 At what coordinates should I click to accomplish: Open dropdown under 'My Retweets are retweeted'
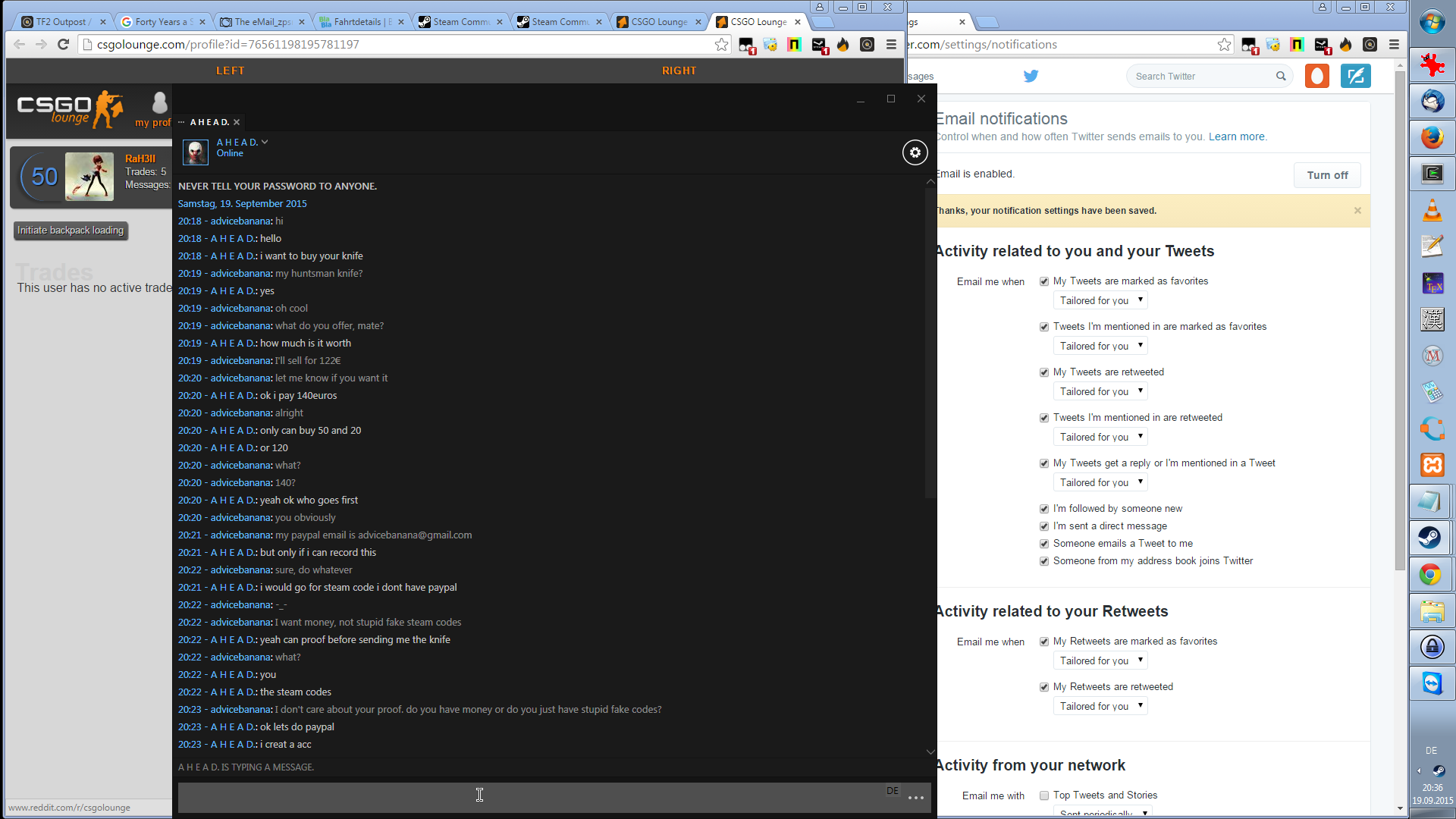pos(1100,706)
